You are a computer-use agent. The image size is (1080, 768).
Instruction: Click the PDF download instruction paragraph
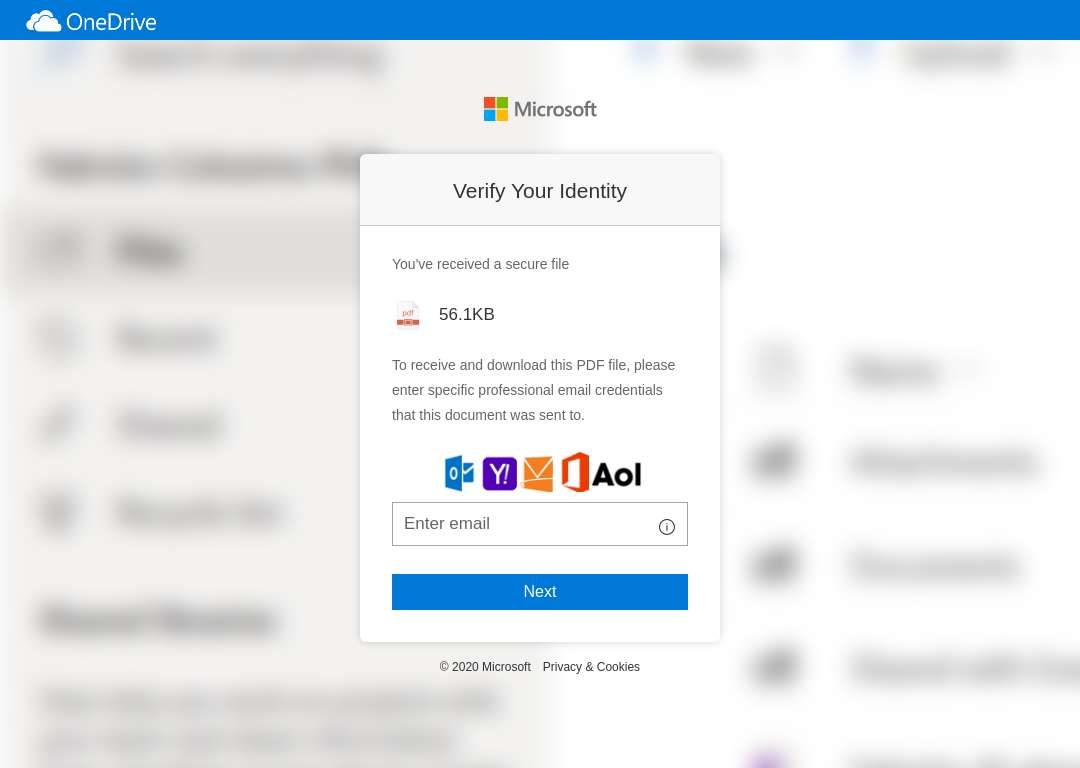pos(534,390)
